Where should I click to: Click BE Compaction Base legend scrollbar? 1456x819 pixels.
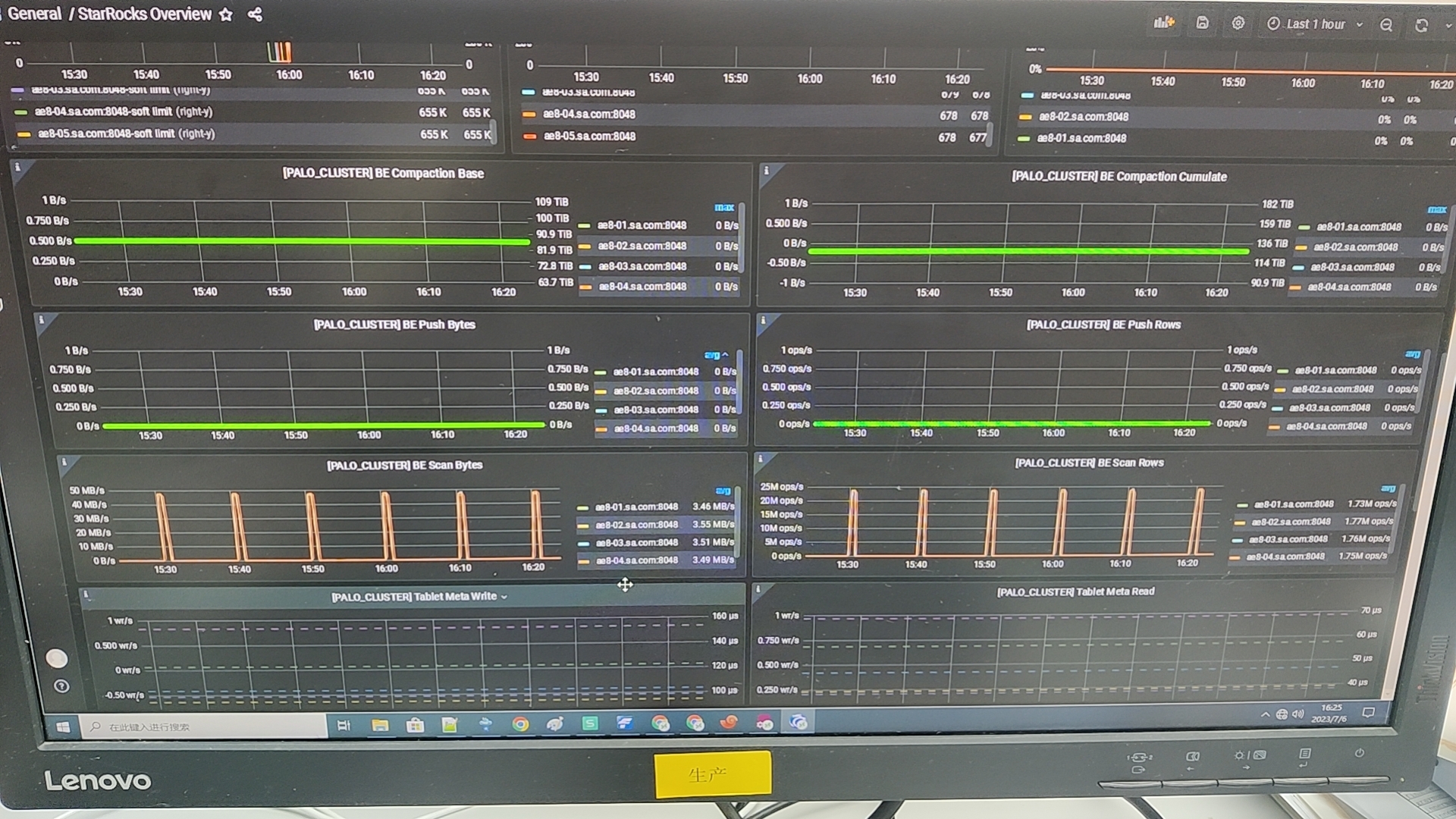click(742, 237)
